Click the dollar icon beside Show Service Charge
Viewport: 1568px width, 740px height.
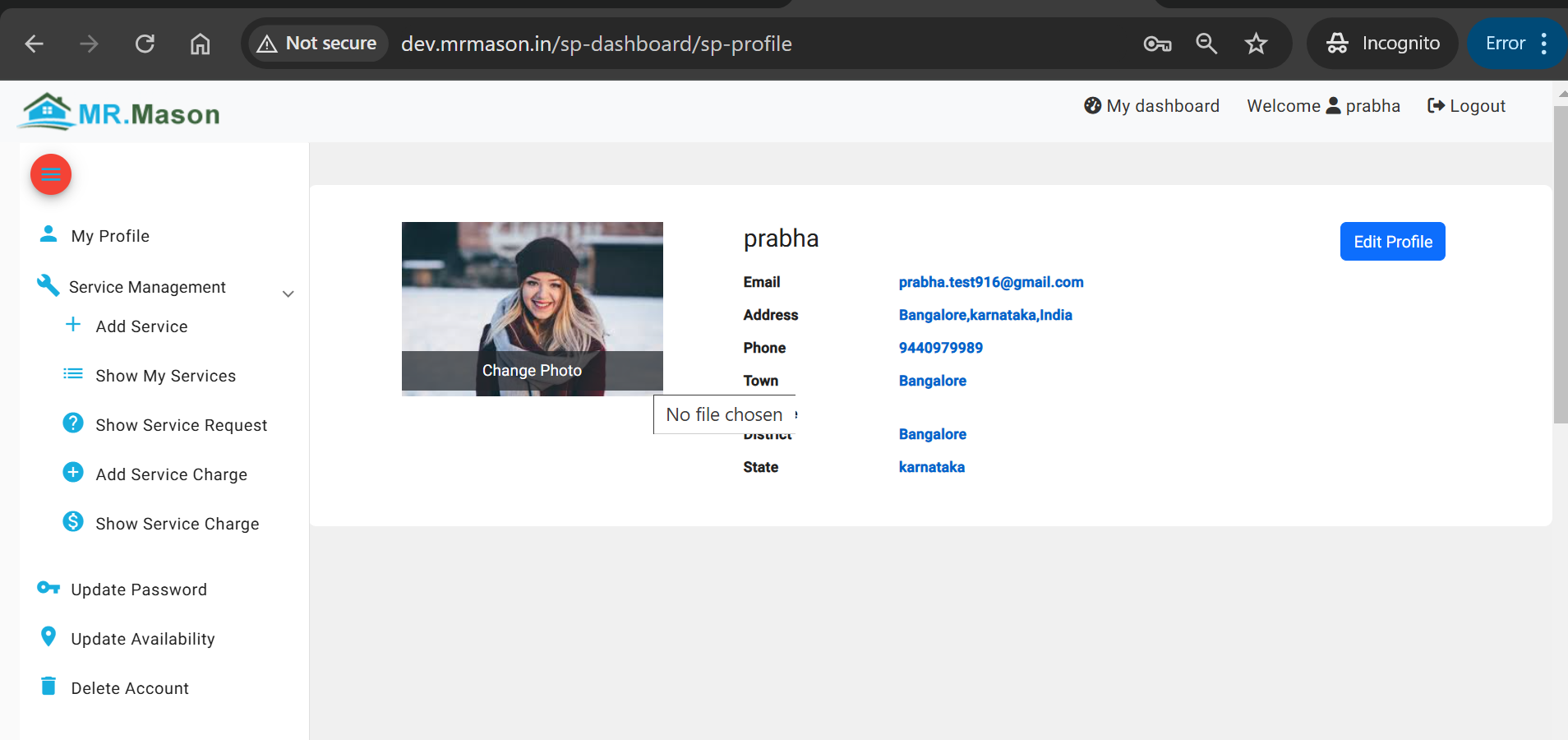coord(72,522)
